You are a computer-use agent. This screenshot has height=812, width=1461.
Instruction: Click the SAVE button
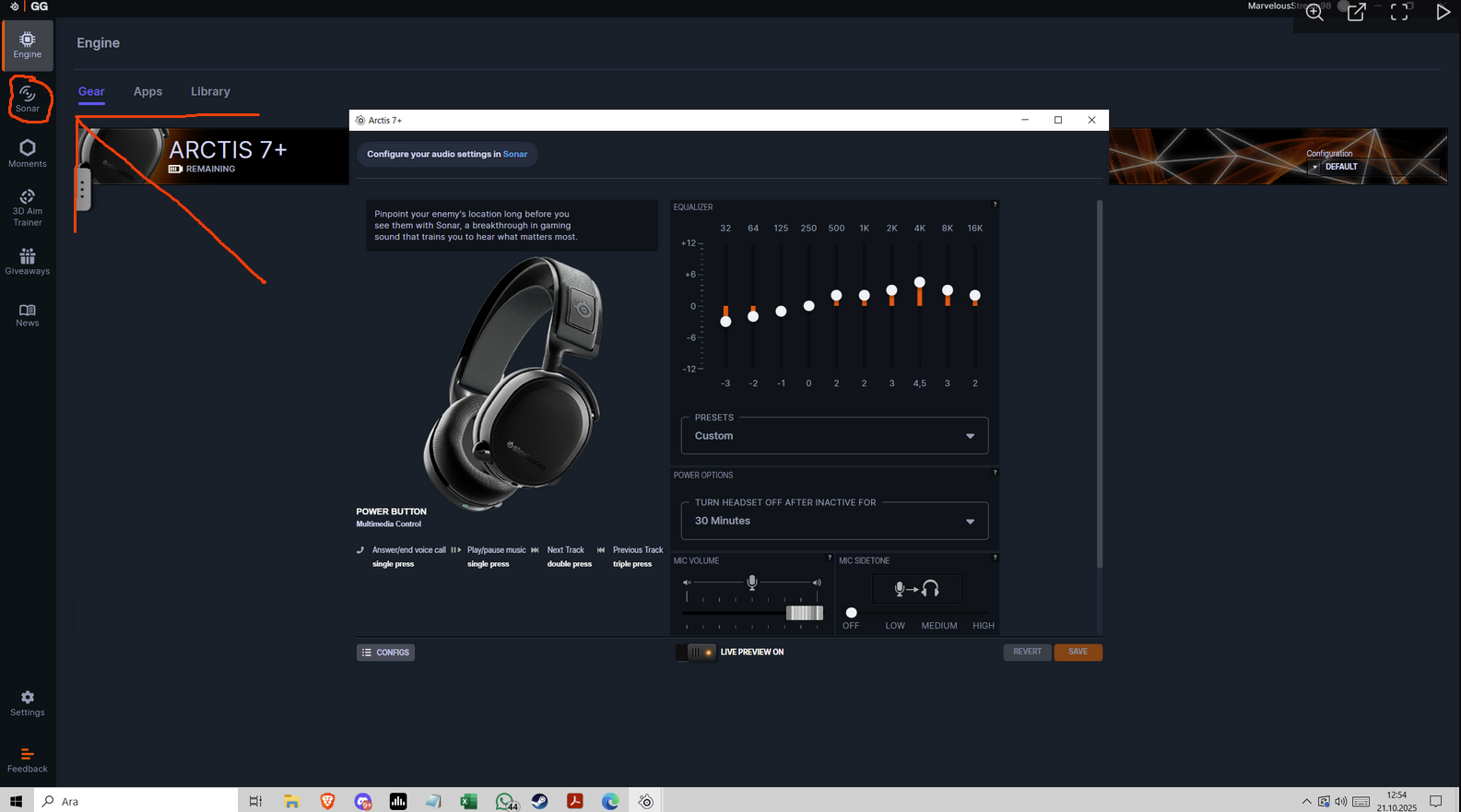(x=1078, y=653)
